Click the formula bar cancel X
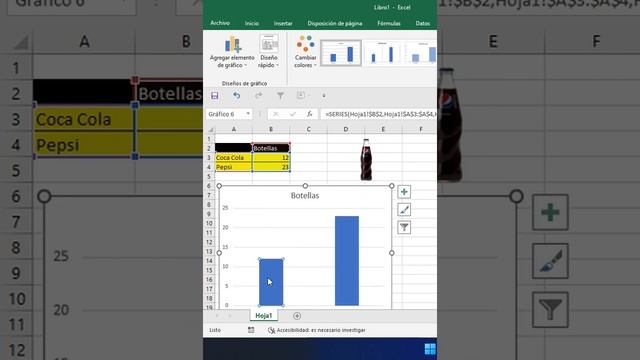Image resolution: width=640 pixels, height=360 pixels. [276, 114]
